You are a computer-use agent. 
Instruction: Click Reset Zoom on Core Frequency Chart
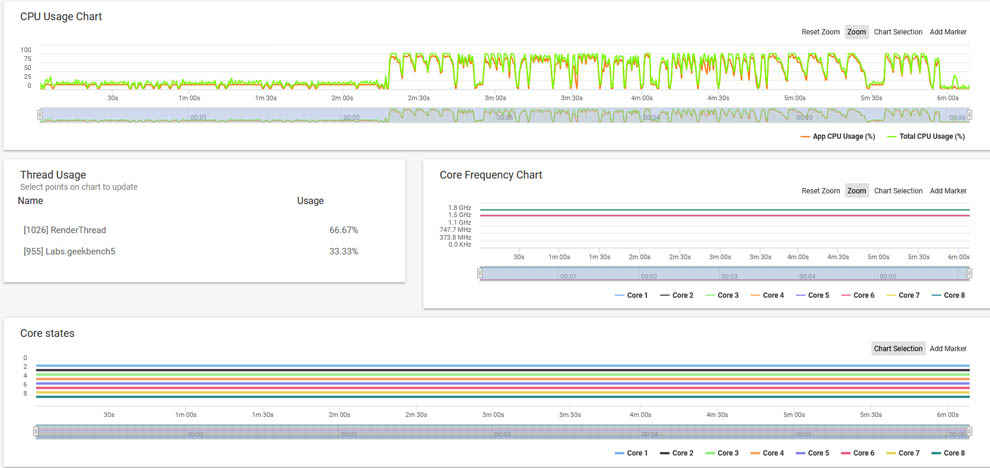click(x=820, y=191)
